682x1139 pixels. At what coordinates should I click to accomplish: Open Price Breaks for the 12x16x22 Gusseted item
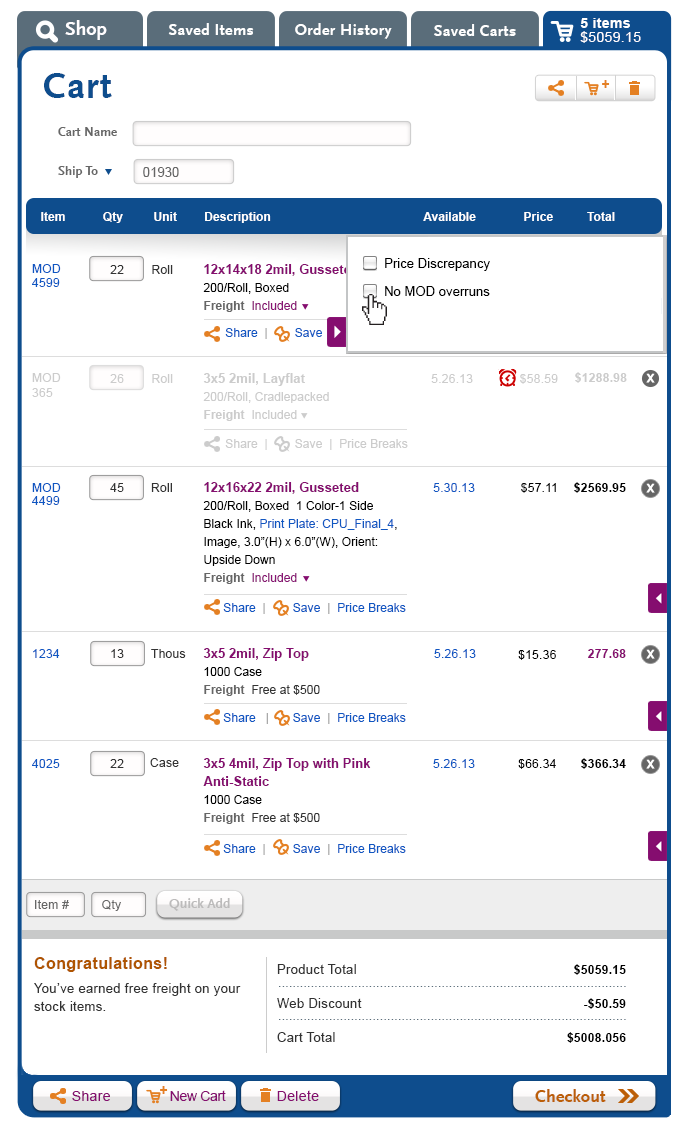click(x=371, y=608)
